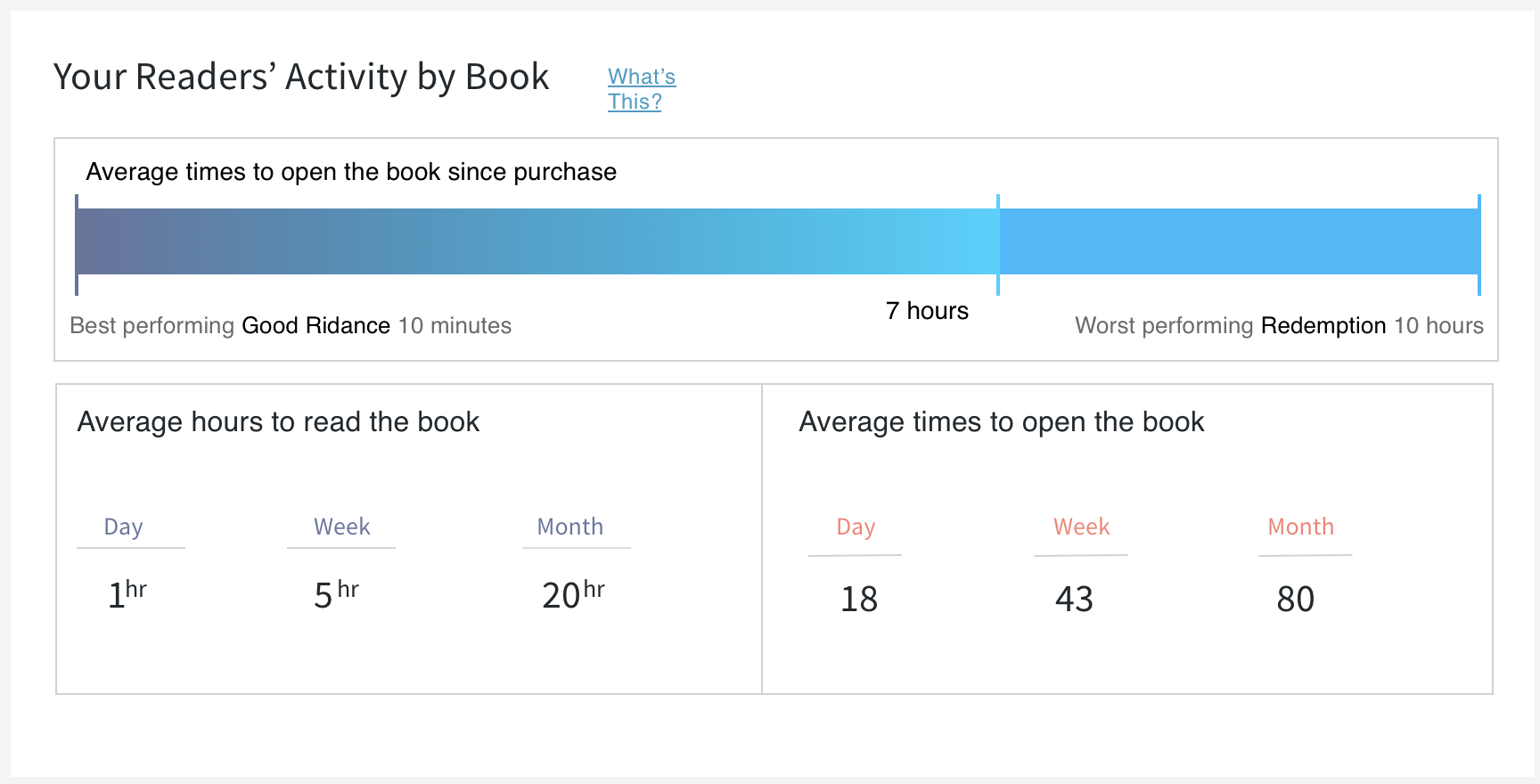Click the solid blue bar segment after 7 hours
1540x784 pixels.
point(1239,241)
